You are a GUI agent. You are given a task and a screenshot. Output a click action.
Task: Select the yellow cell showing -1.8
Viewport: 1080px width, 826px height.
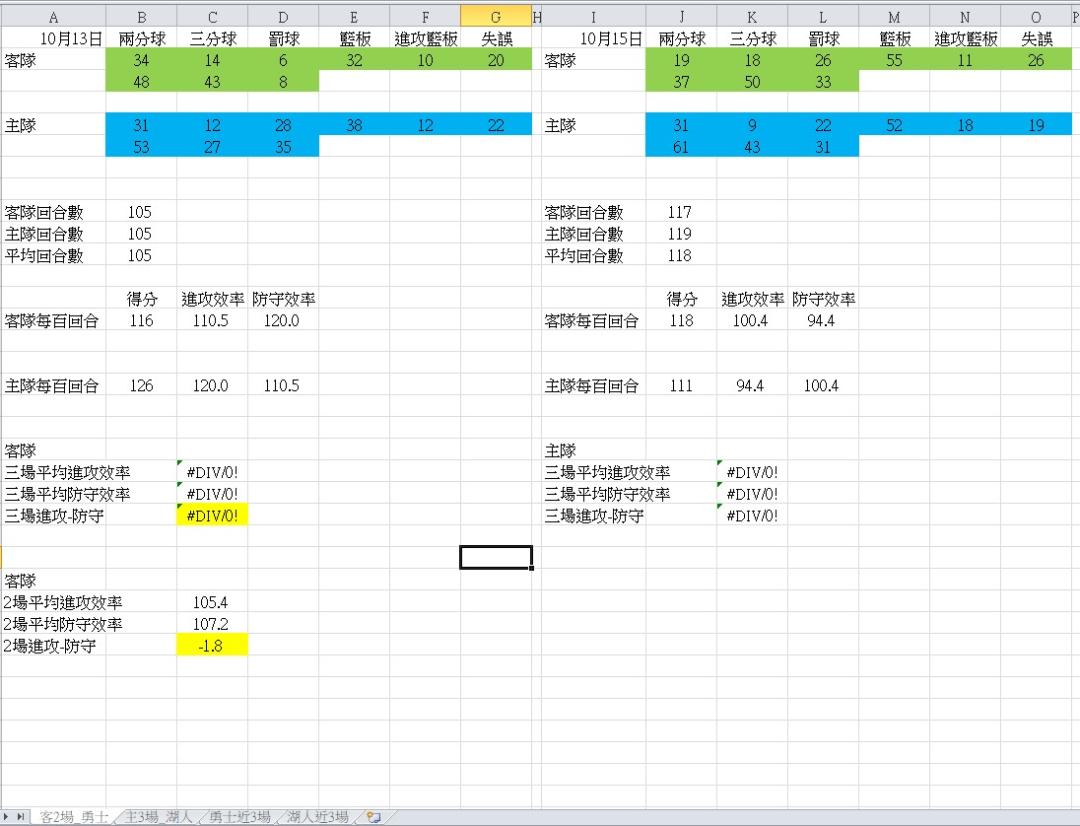[212, 646]
